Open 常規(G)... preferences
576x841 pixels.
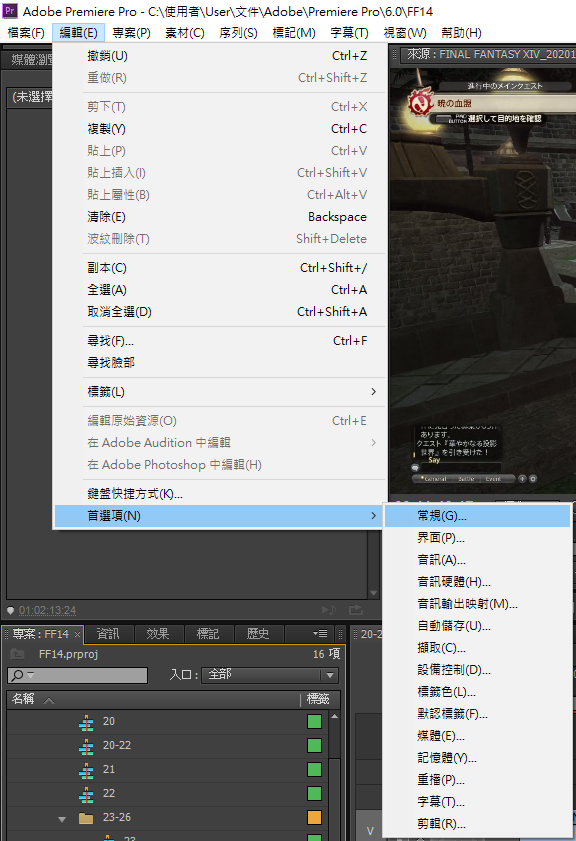coord(477,516)
